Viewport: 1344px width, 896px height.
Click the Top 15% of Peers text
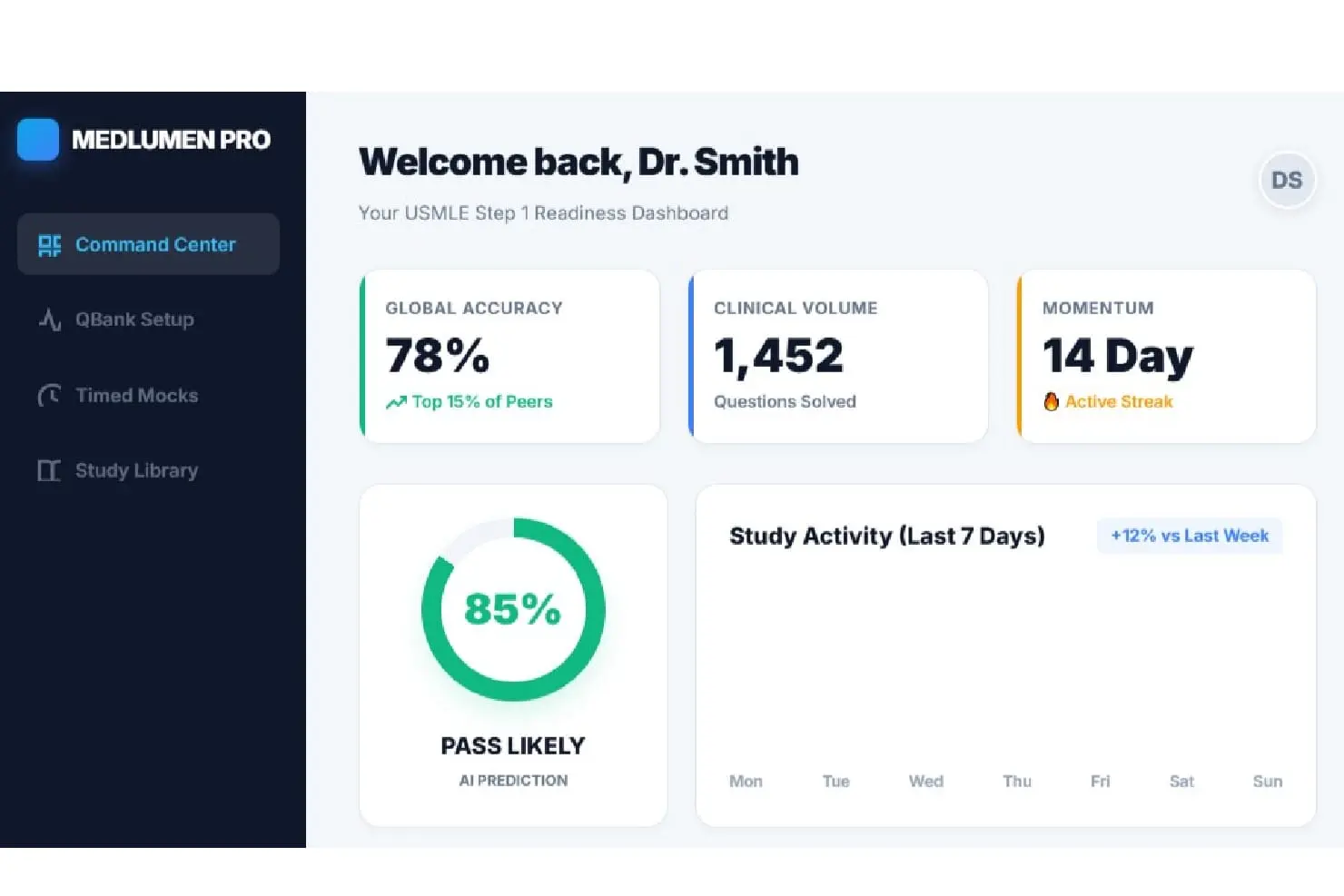(482, 401)
